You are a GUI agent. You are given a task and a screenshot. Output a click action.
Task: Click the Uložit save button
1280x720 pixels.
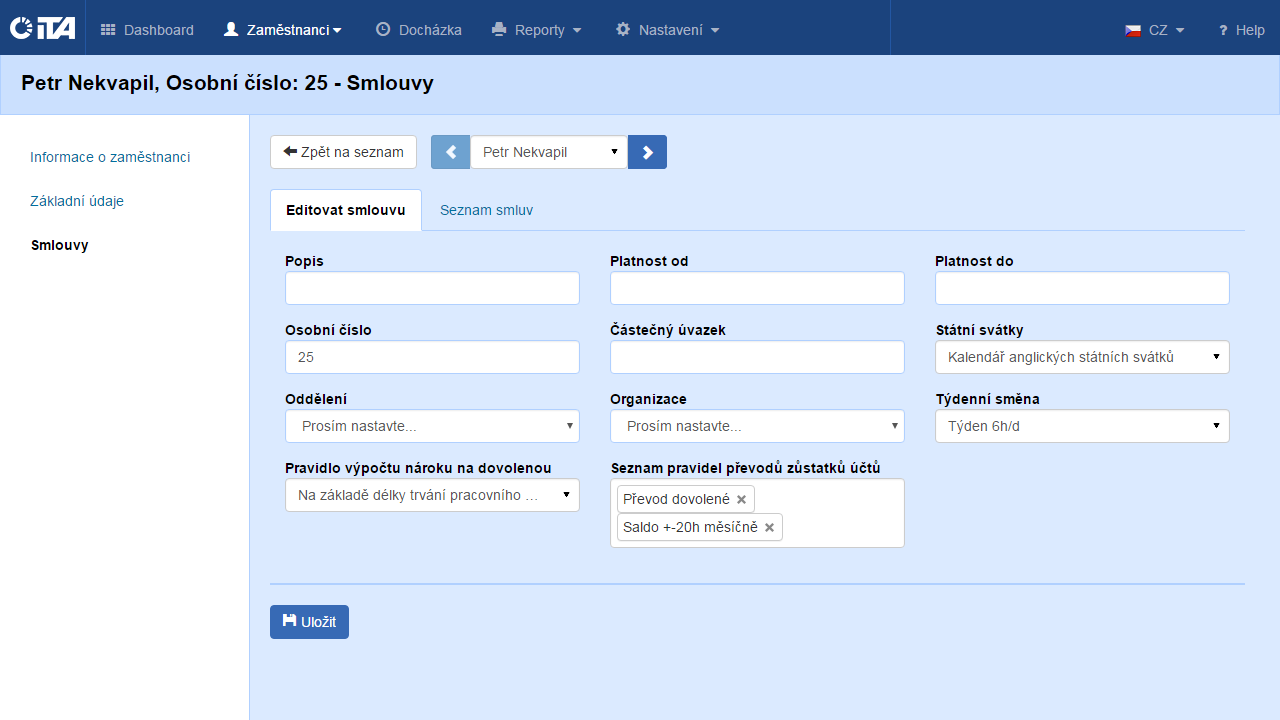[x=309, y=622]
